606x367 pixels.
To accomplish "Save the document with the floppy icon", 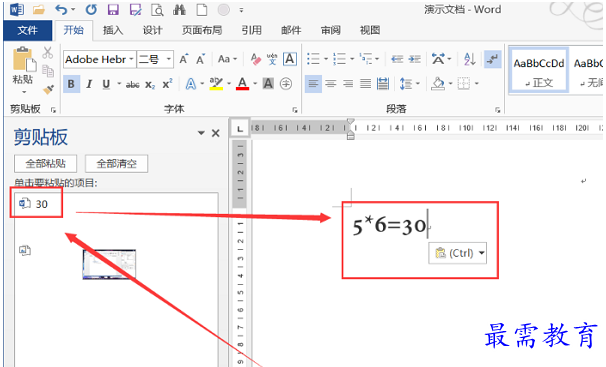I will click(x=113, y=9).
